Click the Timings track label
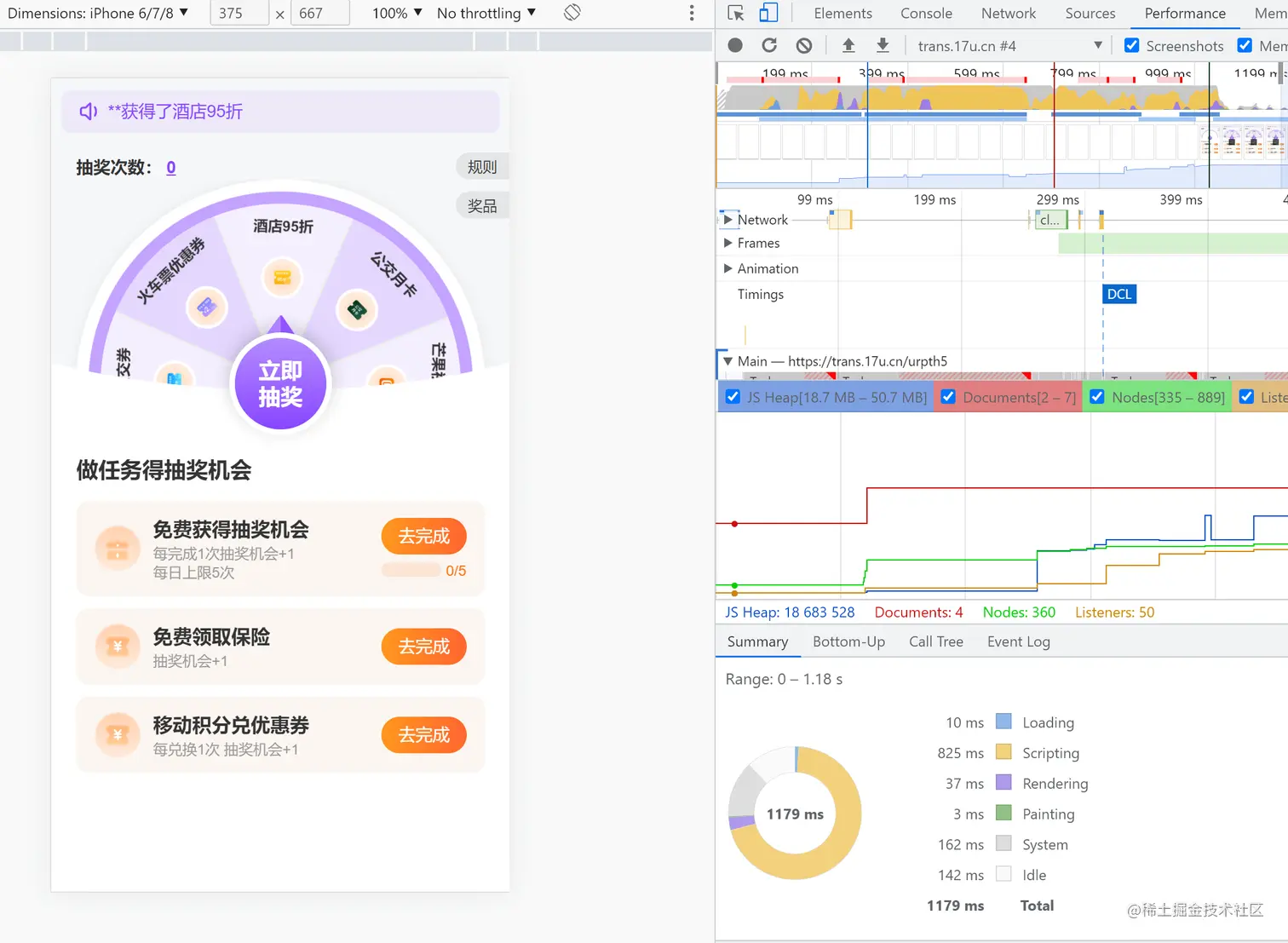 760,294
